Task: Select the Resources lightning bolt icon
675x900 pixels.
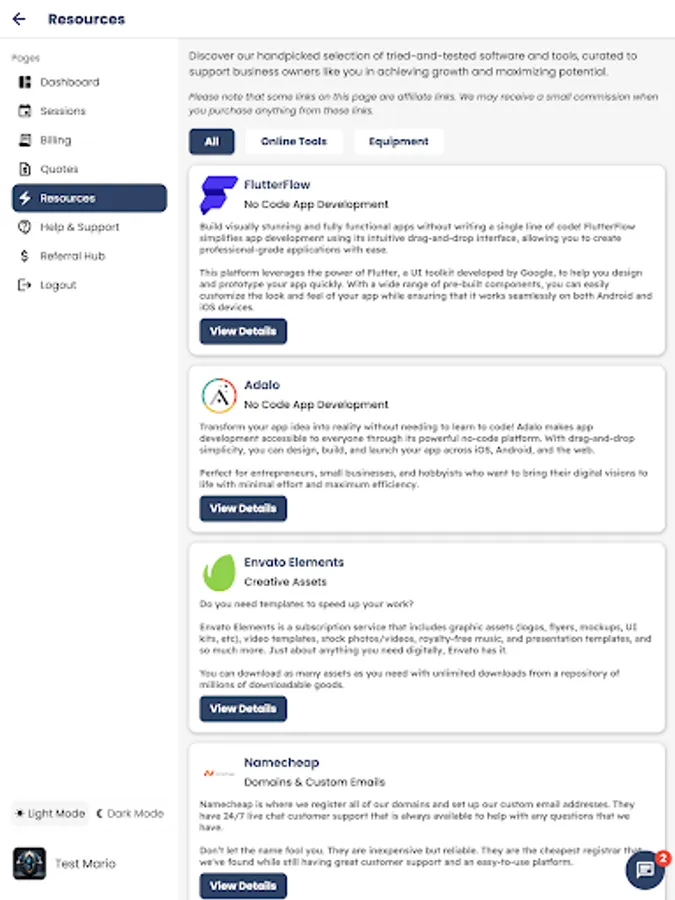Action: point(27,198)
